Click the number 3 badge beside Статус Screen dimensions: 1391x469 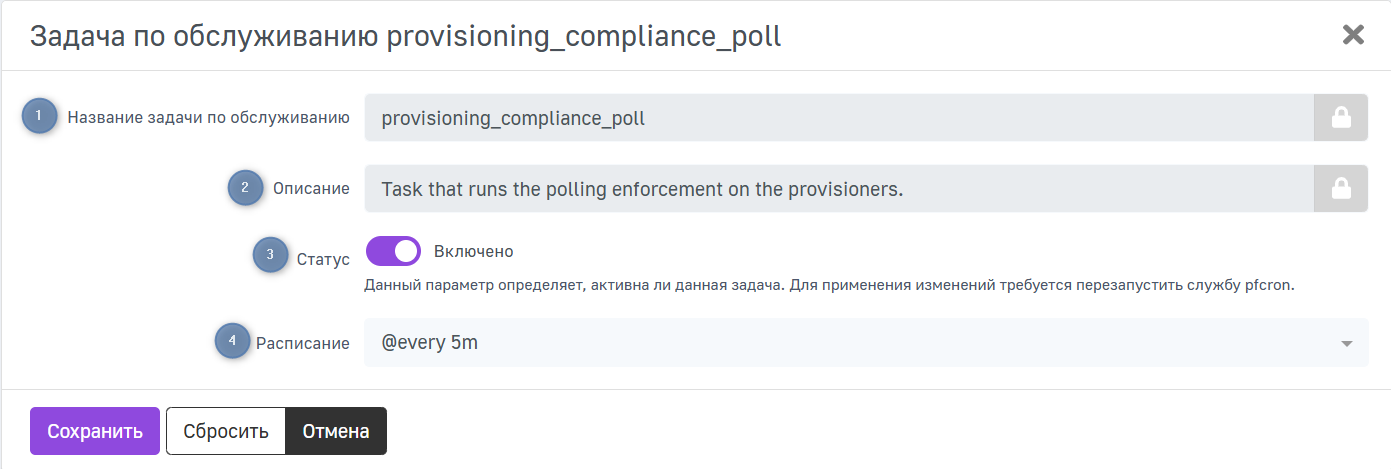point(269,255)
